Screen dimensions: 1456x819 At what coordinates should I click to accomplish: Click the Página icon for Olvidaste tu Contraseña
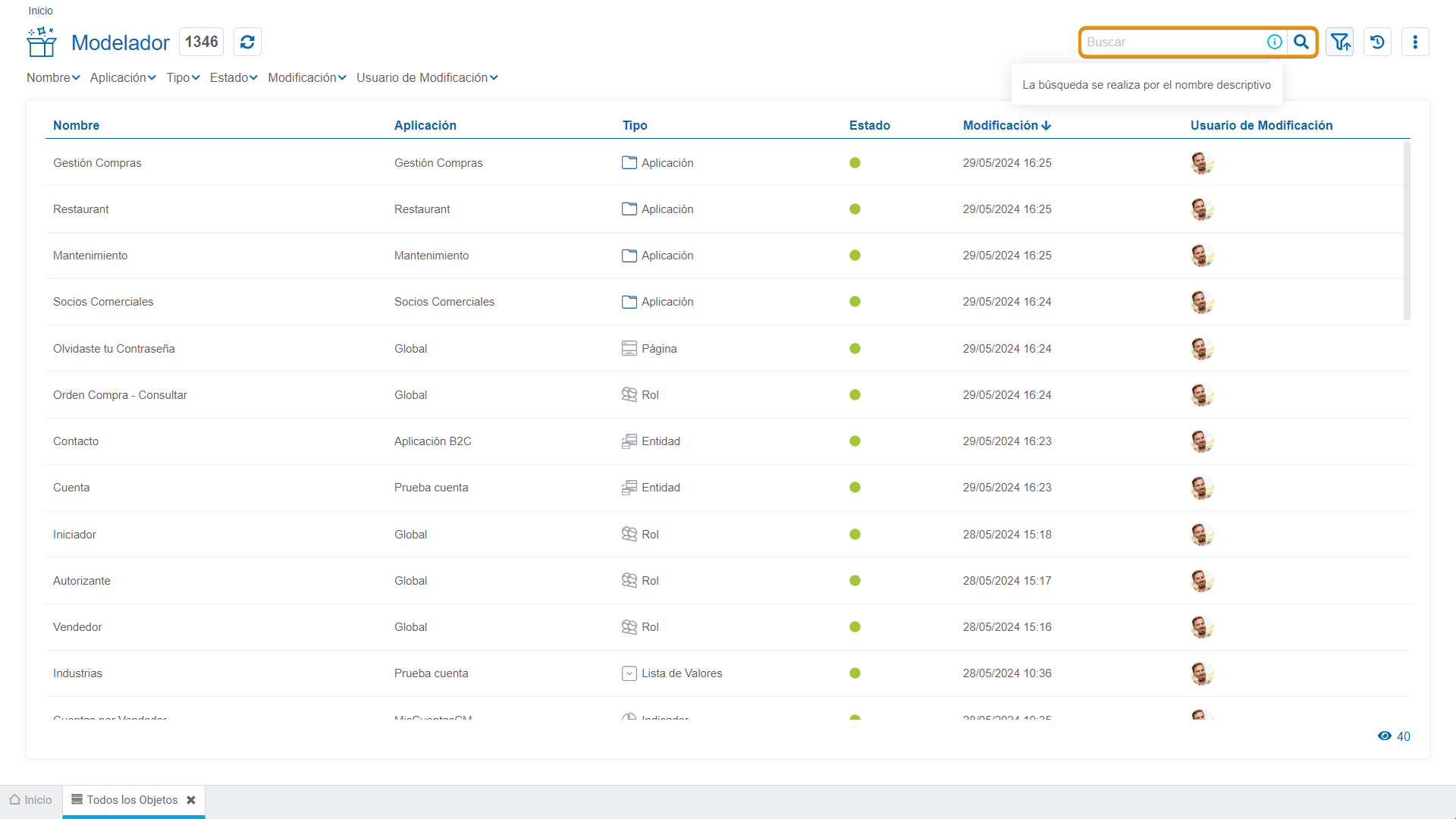629,349
